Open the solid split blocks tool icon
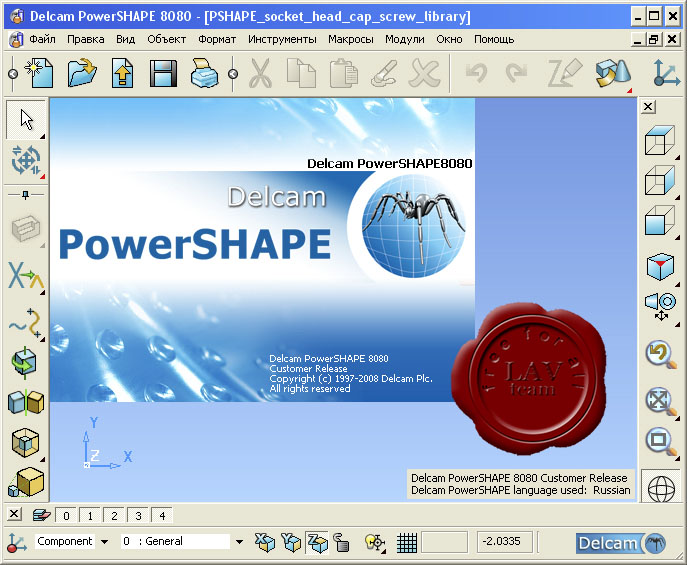Image resolution: width=687 pixels, height=565 pixels. pyautogui.click(x=26, y=402)
